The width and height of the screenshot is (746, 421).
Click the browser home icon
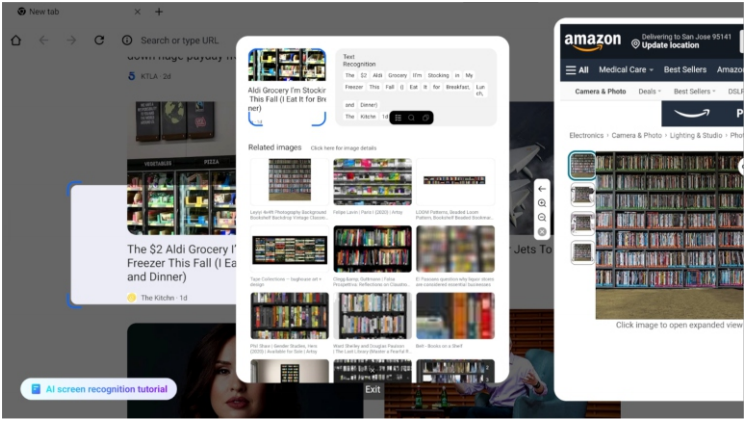coord(15,40)
